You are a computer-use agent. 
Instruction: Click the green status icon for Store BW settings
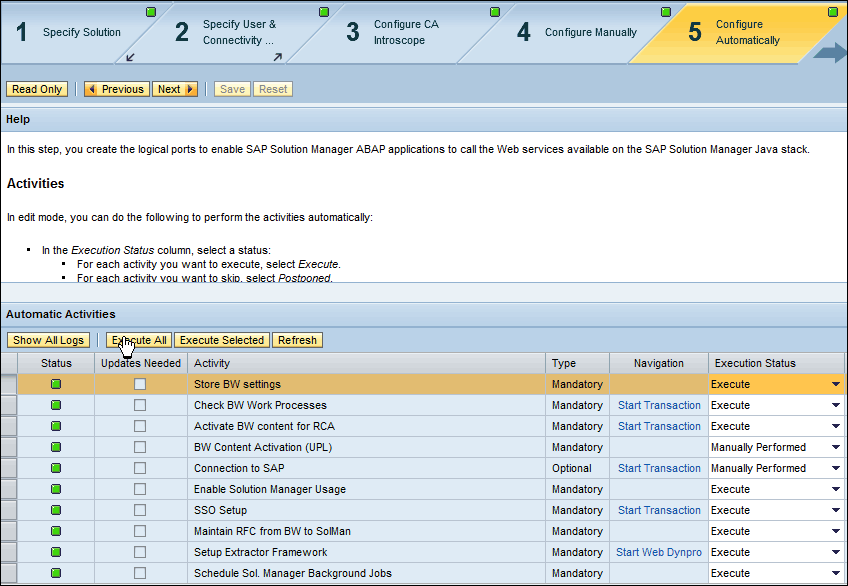point(56,384)
